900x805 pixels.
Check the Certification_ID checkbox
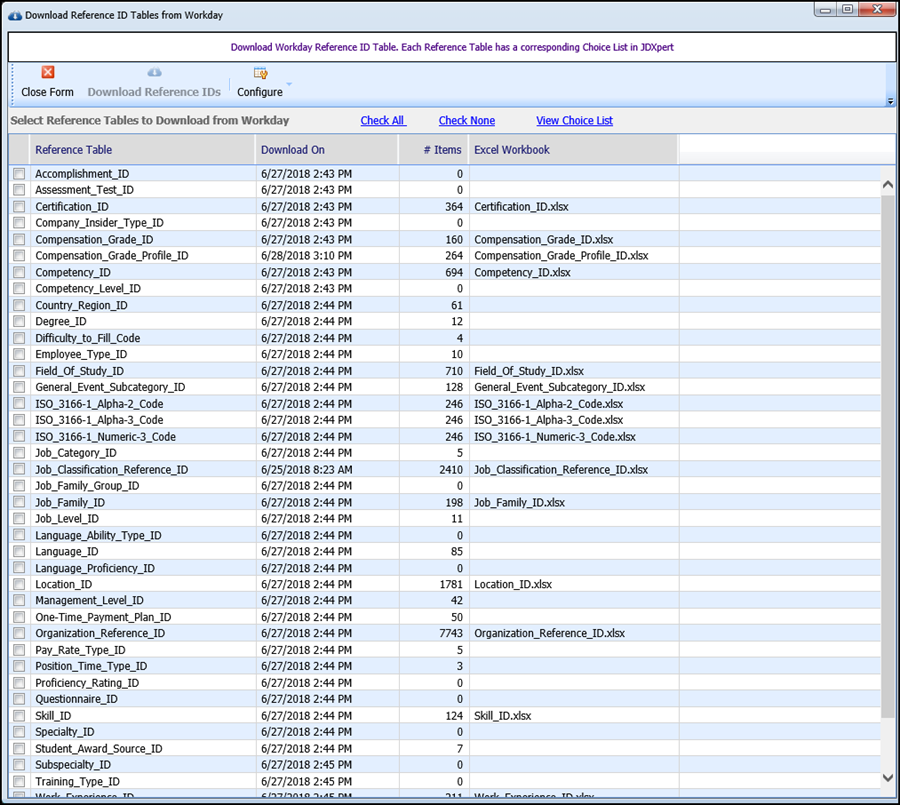[20, 206]
